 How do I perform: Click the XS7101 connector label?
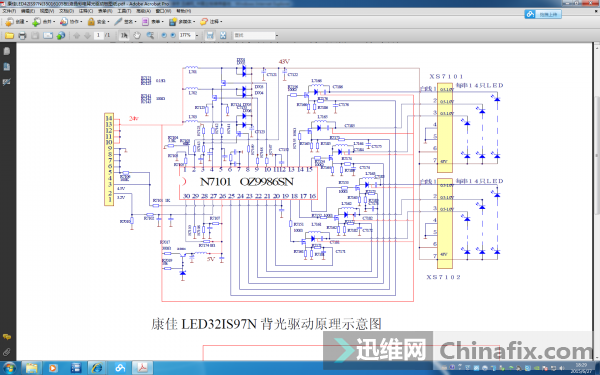446,77
